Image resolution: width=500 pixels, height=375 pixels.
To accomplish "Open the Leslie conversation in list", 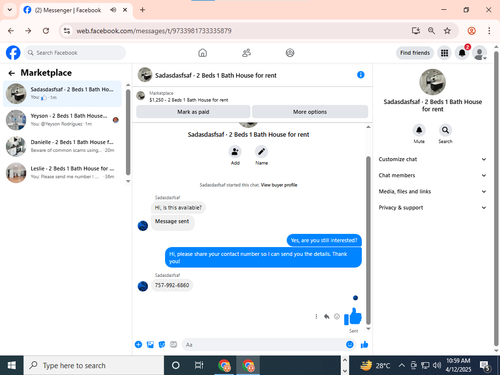I will 62,173.
